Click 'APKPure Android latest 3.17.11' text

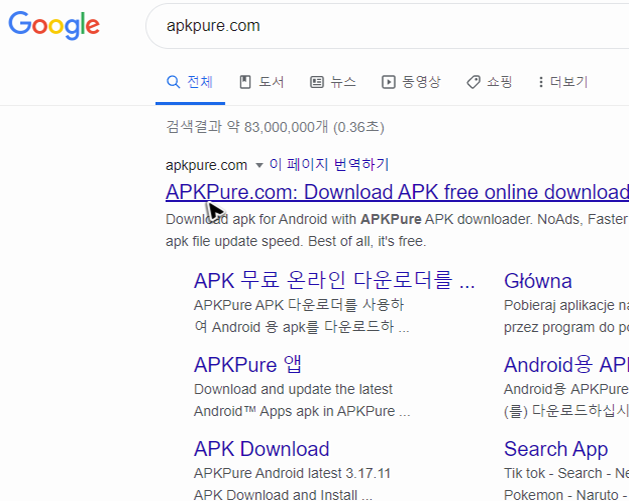coord(292,473)
